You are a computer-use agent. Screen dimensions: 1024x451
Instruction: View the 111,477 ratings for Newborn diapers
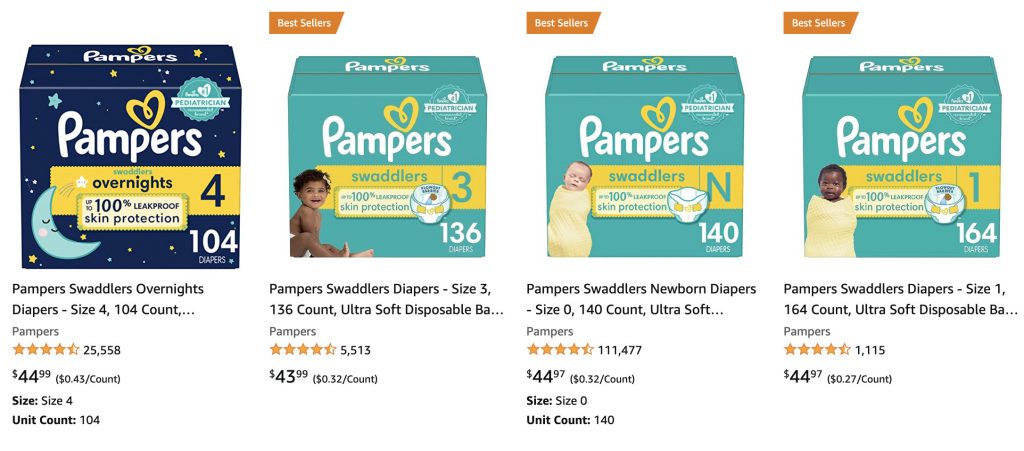click(x=620, y=350)
